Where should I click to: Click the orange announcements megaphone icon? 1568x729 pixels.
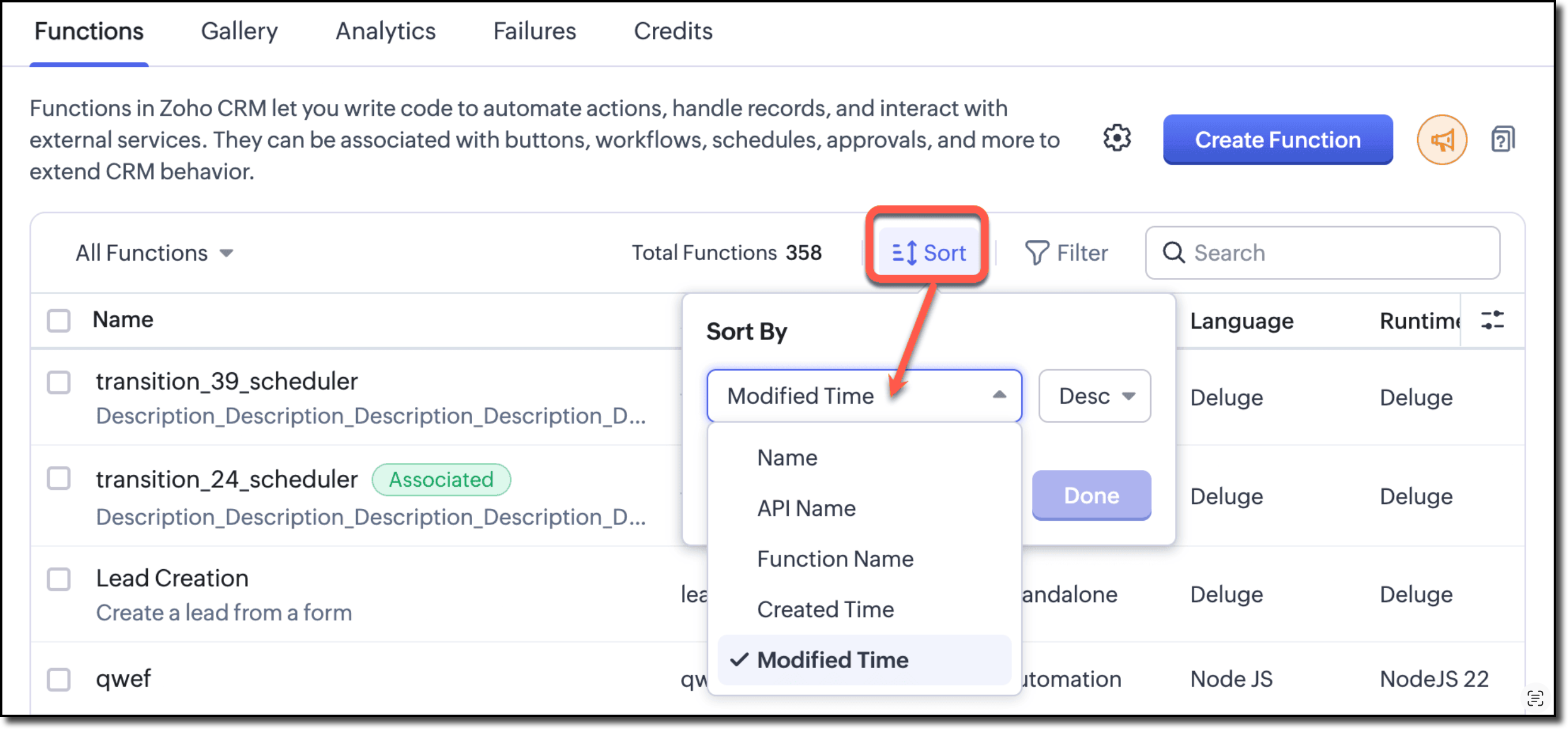1442,140
